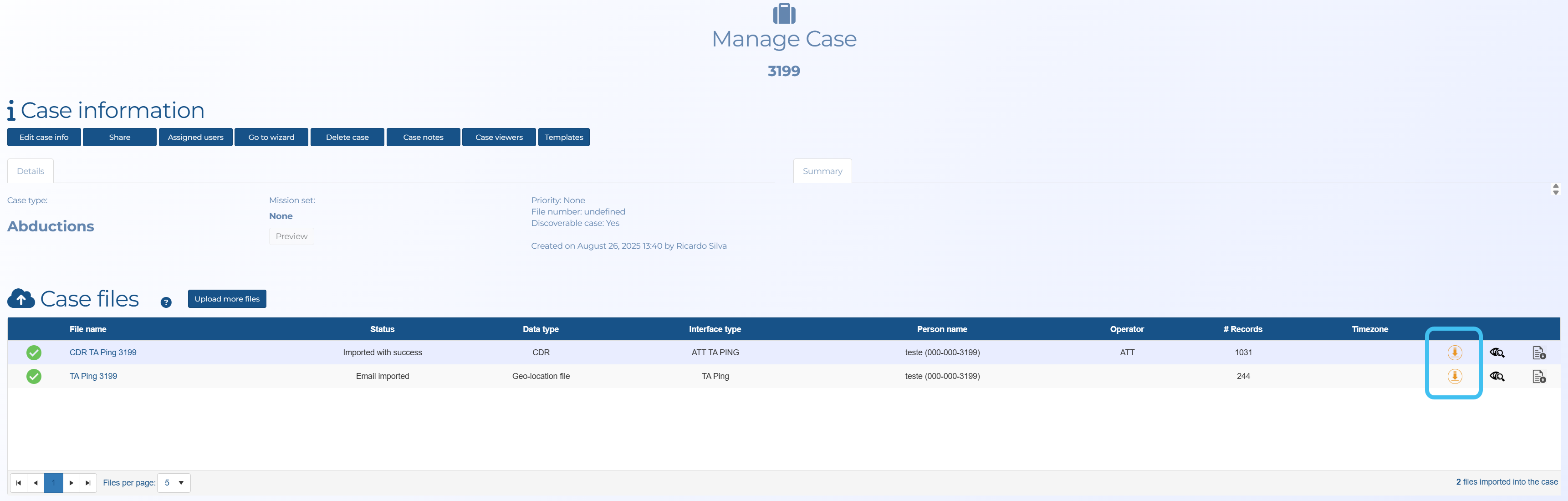The height and width of the screenshot is (501, 1568).
Task: Open the Summary tab
Action: pyautogui.click(x=822, y=171)
